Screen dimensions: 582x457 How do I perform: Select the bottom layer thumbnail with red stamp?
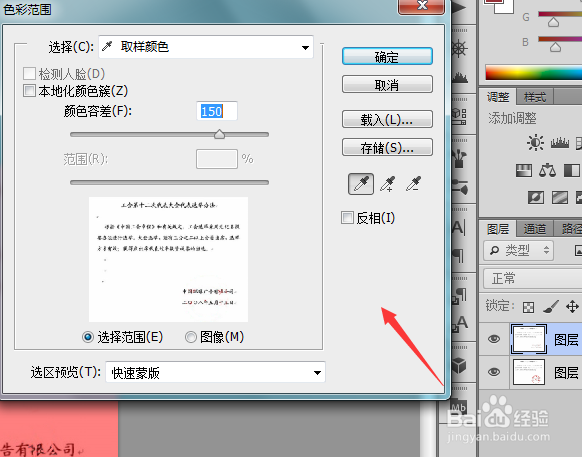529,372
